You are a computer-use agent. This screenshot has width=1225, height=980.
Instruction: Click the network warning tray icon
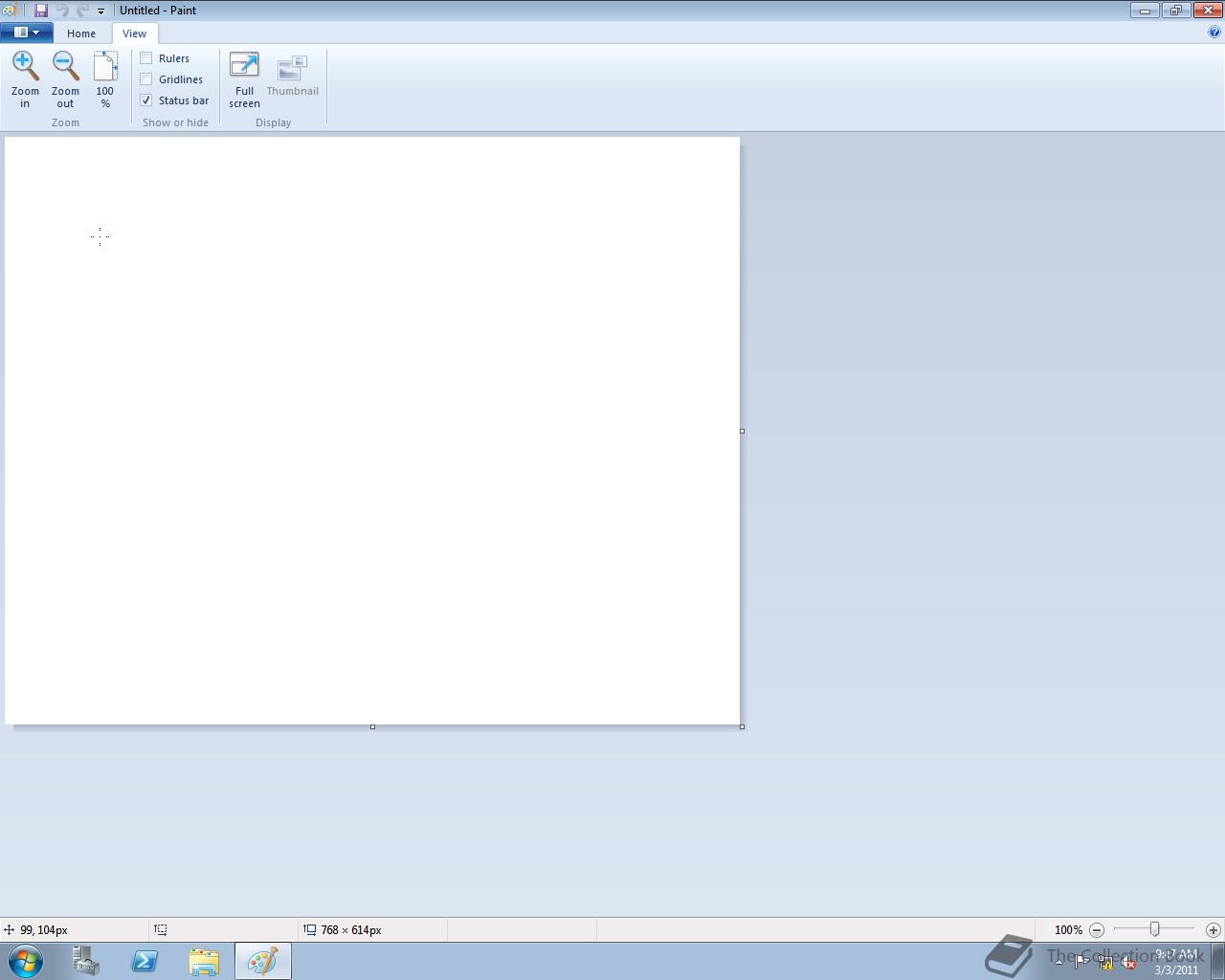(x=1104, y=962)
